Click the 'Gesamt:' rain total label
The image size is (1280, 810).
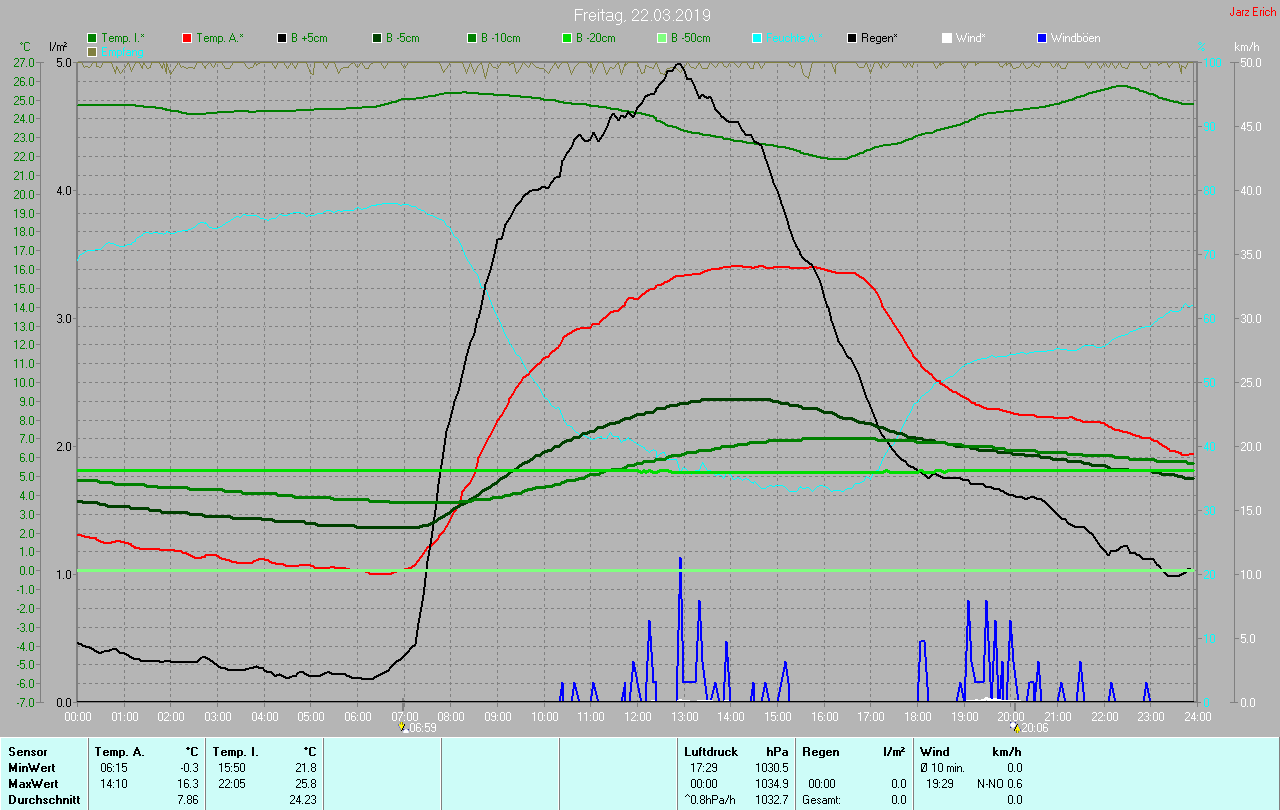pyautogui.click(x=822, y=800)
